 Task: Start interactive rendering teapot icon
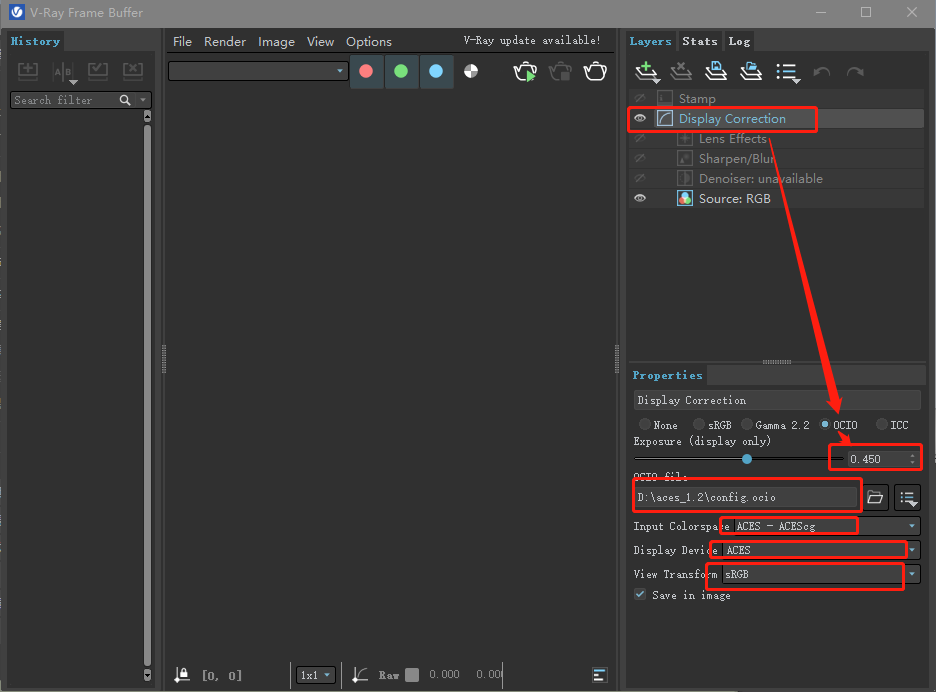click(525, 72)
